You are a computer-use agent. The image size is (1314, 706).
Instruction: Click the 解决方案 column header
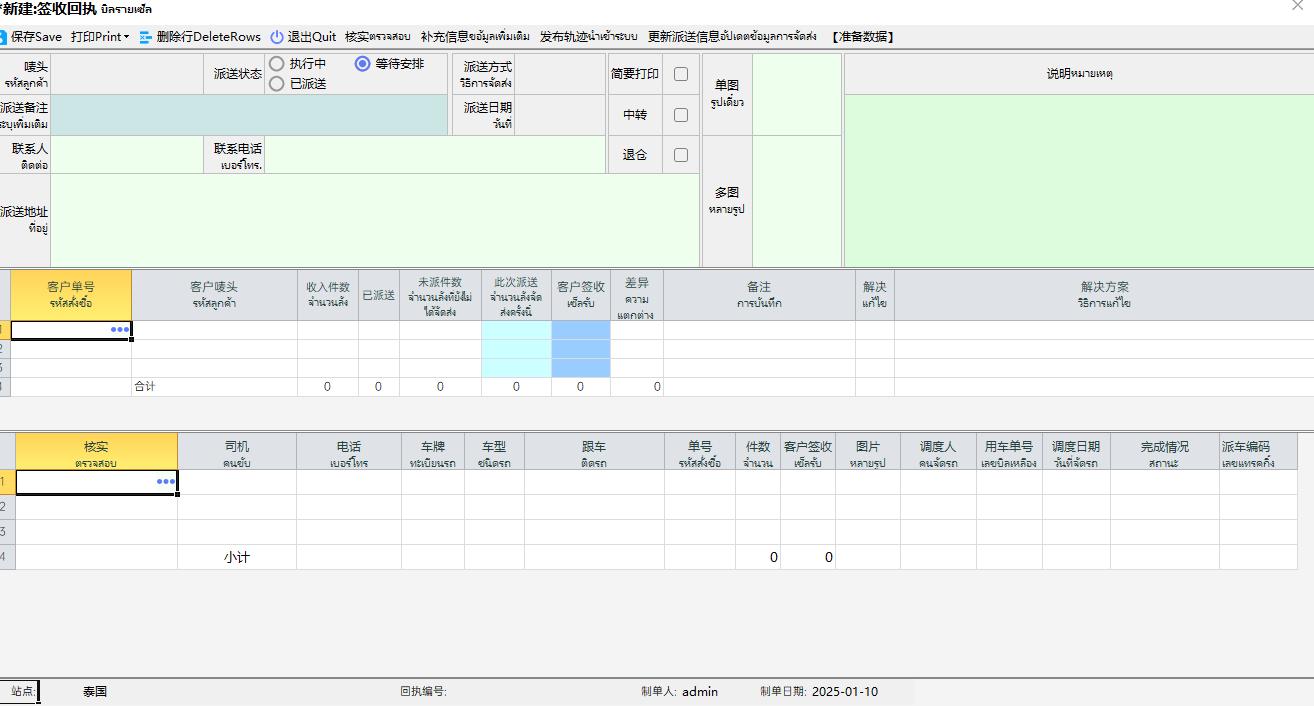pyautogui.click(x=1104, y=294)
